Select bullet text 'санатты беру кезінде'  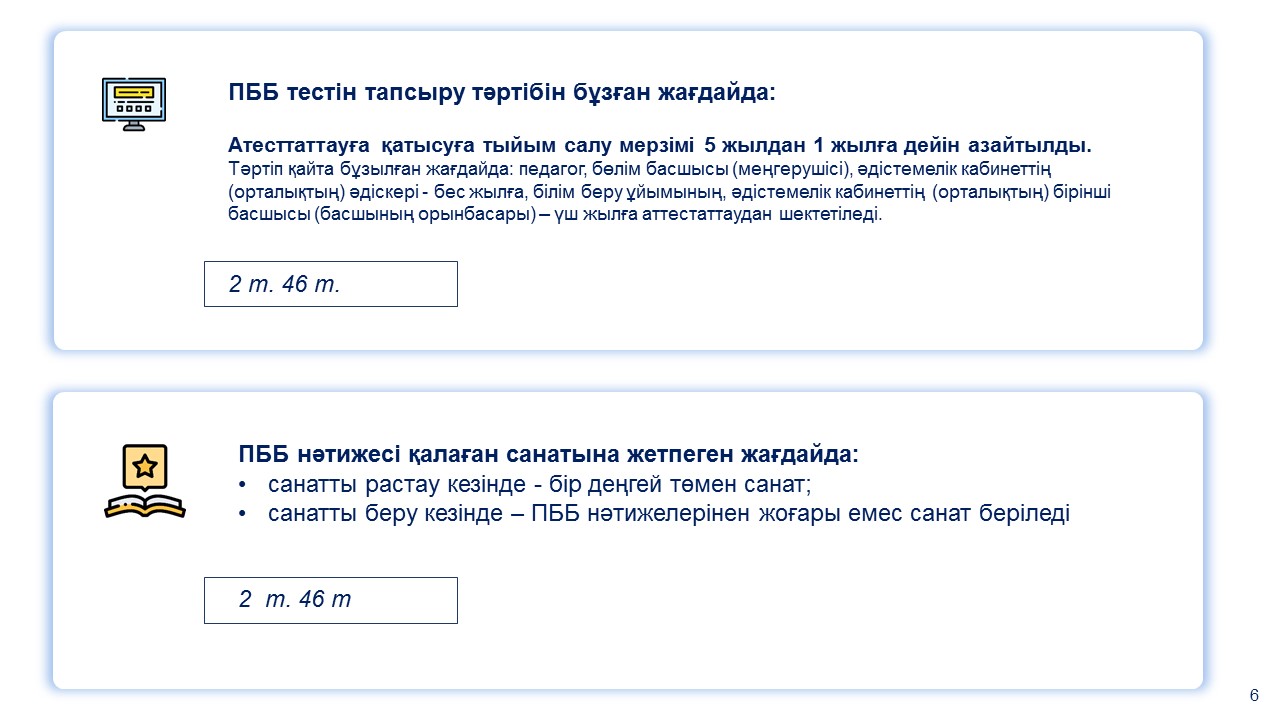pyautogui.click(x=384, y=514)
